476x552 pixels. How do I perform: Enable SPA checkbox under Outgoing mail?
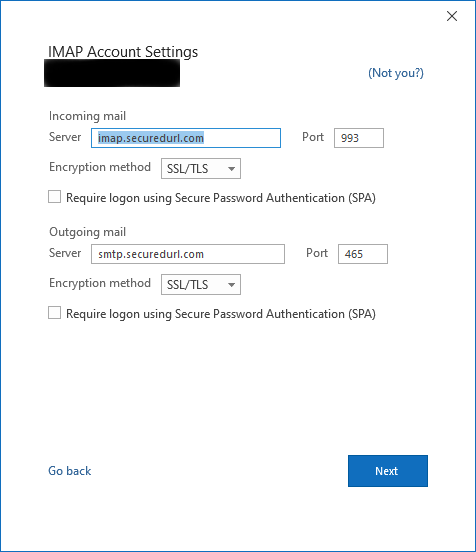click(55, 313)
